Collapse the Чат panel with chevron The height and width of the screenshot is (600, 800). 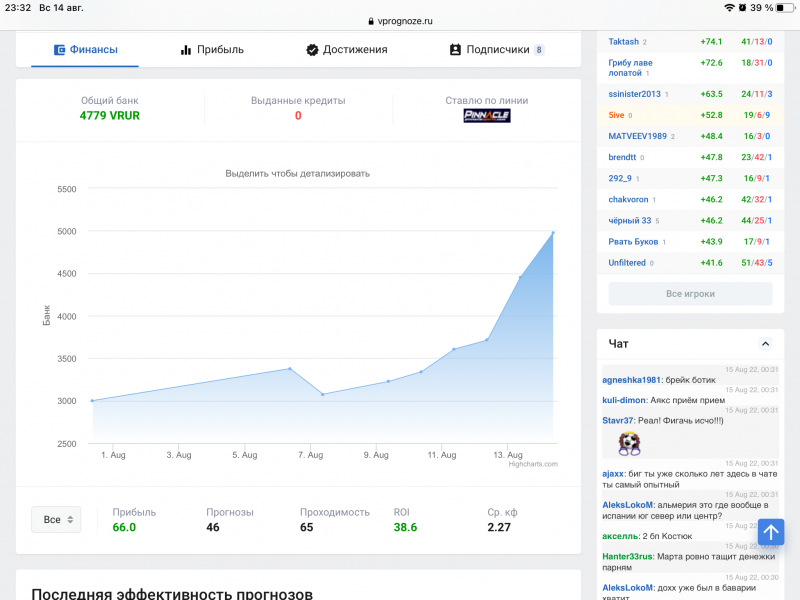click(766, 344)
